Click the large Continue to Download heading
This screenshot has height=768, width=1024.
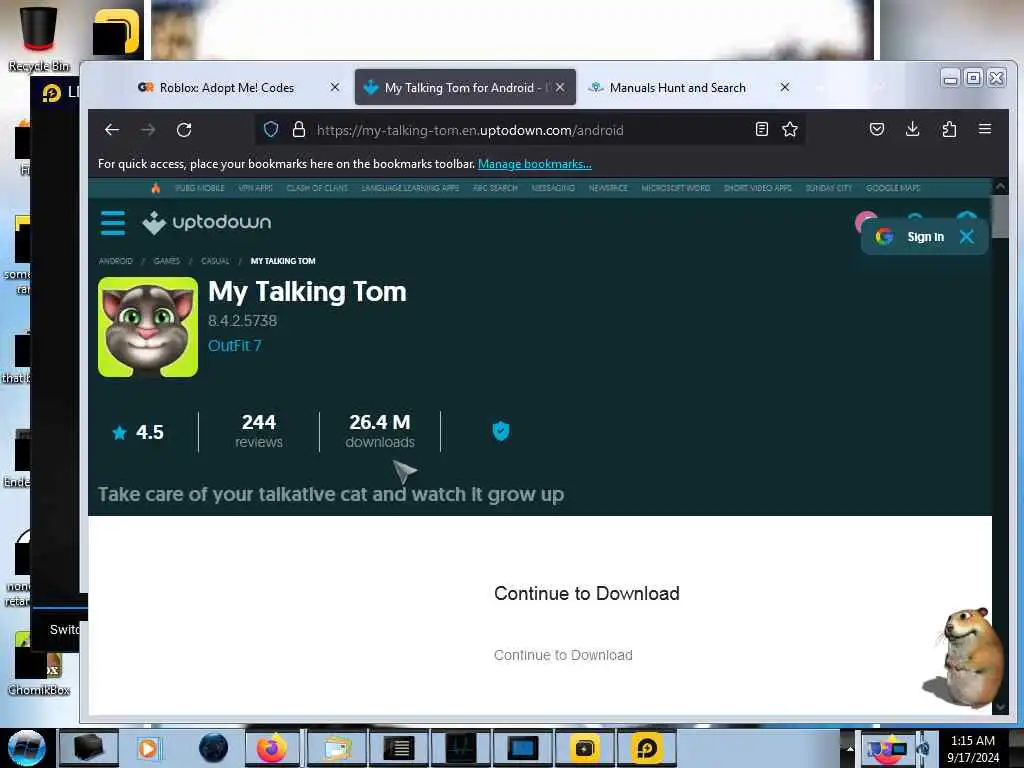click(x=586, y=594)
